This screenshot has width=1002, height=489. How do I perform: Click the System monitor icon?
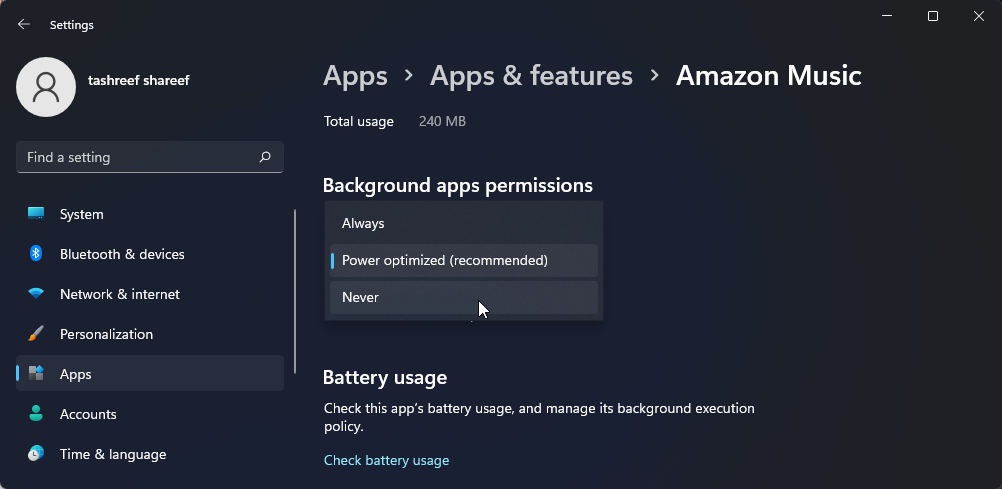[x=36, y=214]
